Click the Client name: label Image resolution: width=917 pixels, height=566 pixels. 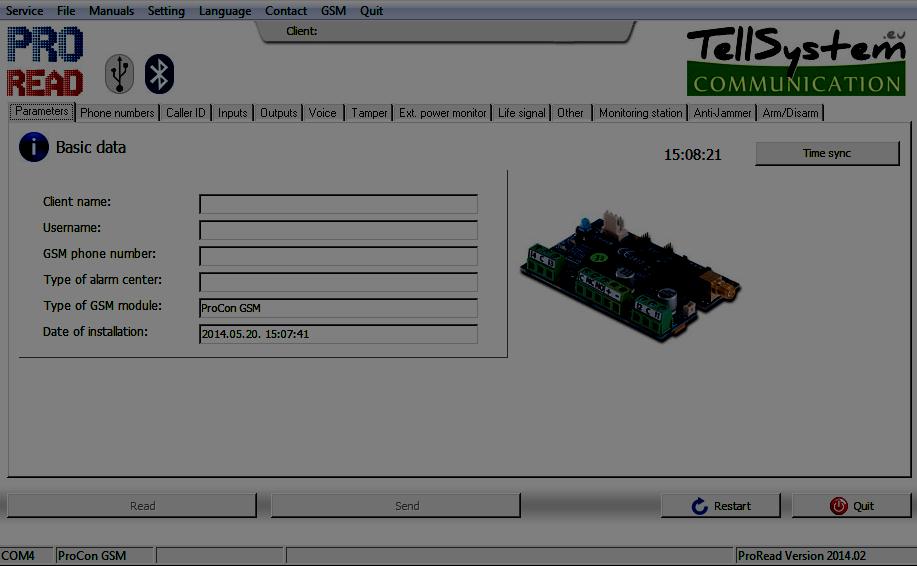(x=77, y=202)
